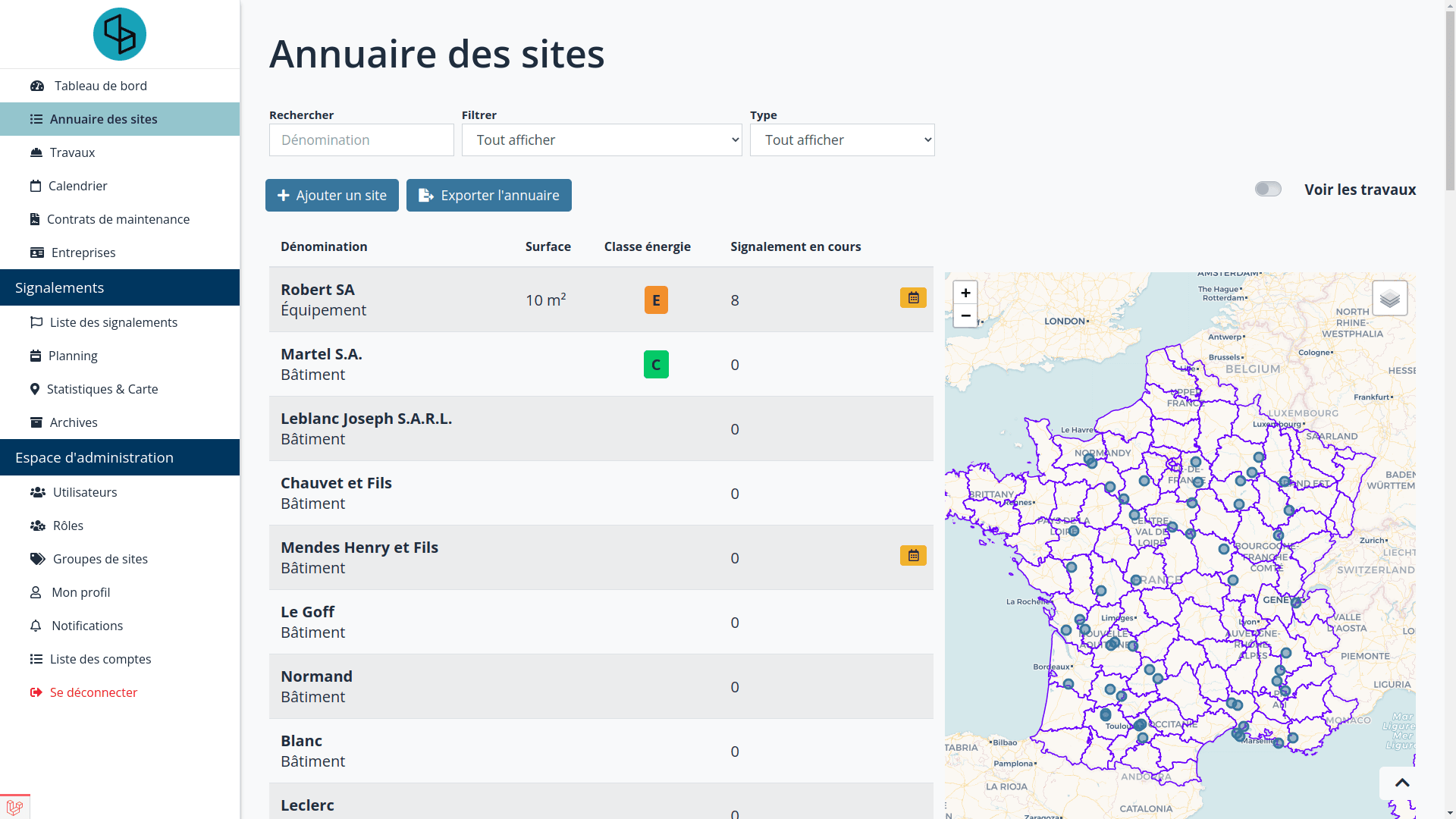
Task: Expand the Filtrer dropdown
Action: [601, 140]
